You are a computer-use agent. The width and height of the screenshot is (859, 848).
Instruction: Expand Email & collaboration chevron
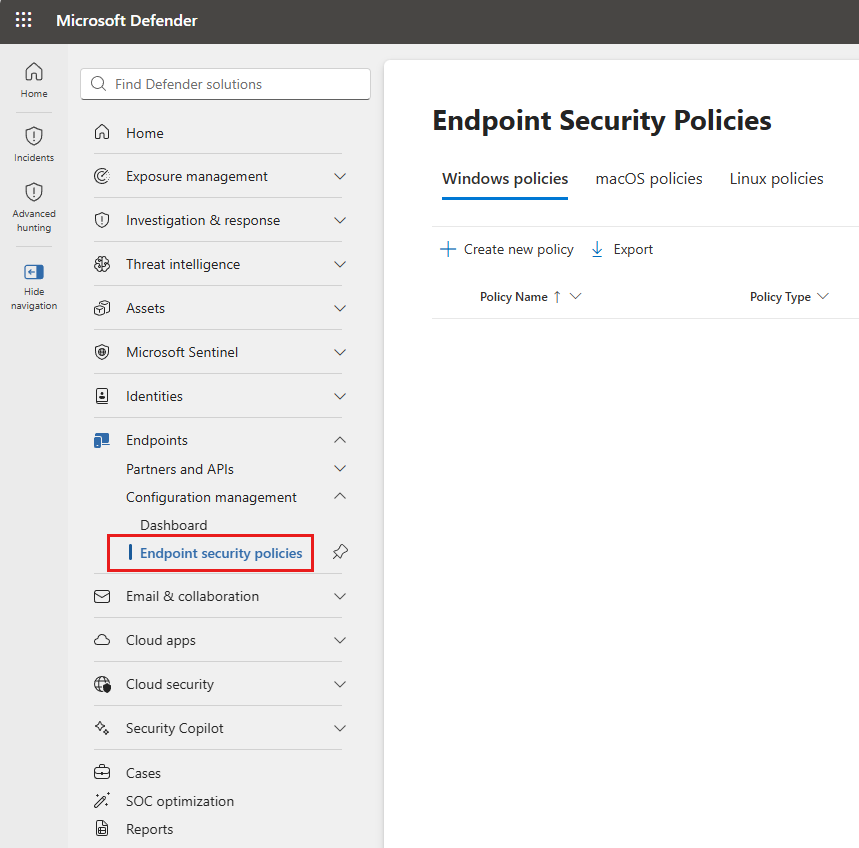pos(340,596)
